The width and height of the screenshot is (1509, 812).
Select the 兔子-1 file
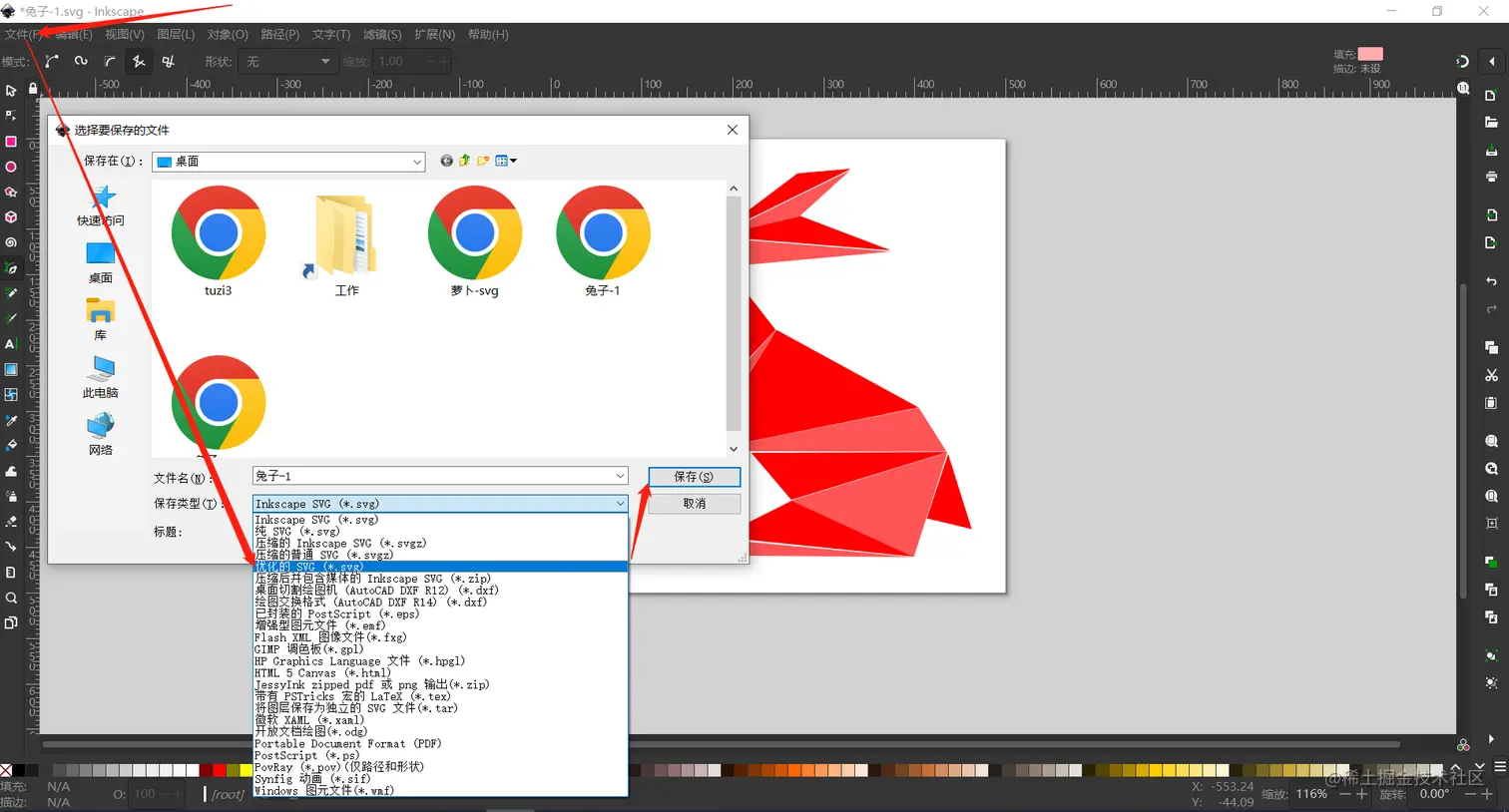tap(603, 241)
